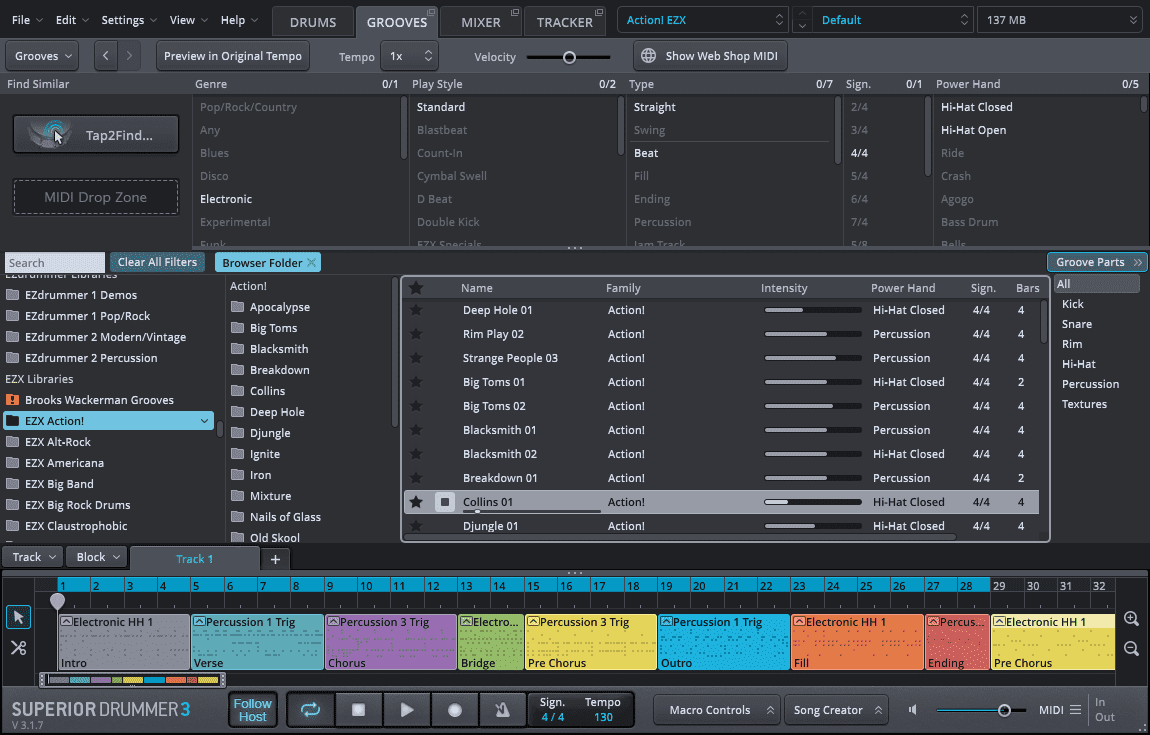
Task: Open Tap2Find search
Action: tap(95, 134)
